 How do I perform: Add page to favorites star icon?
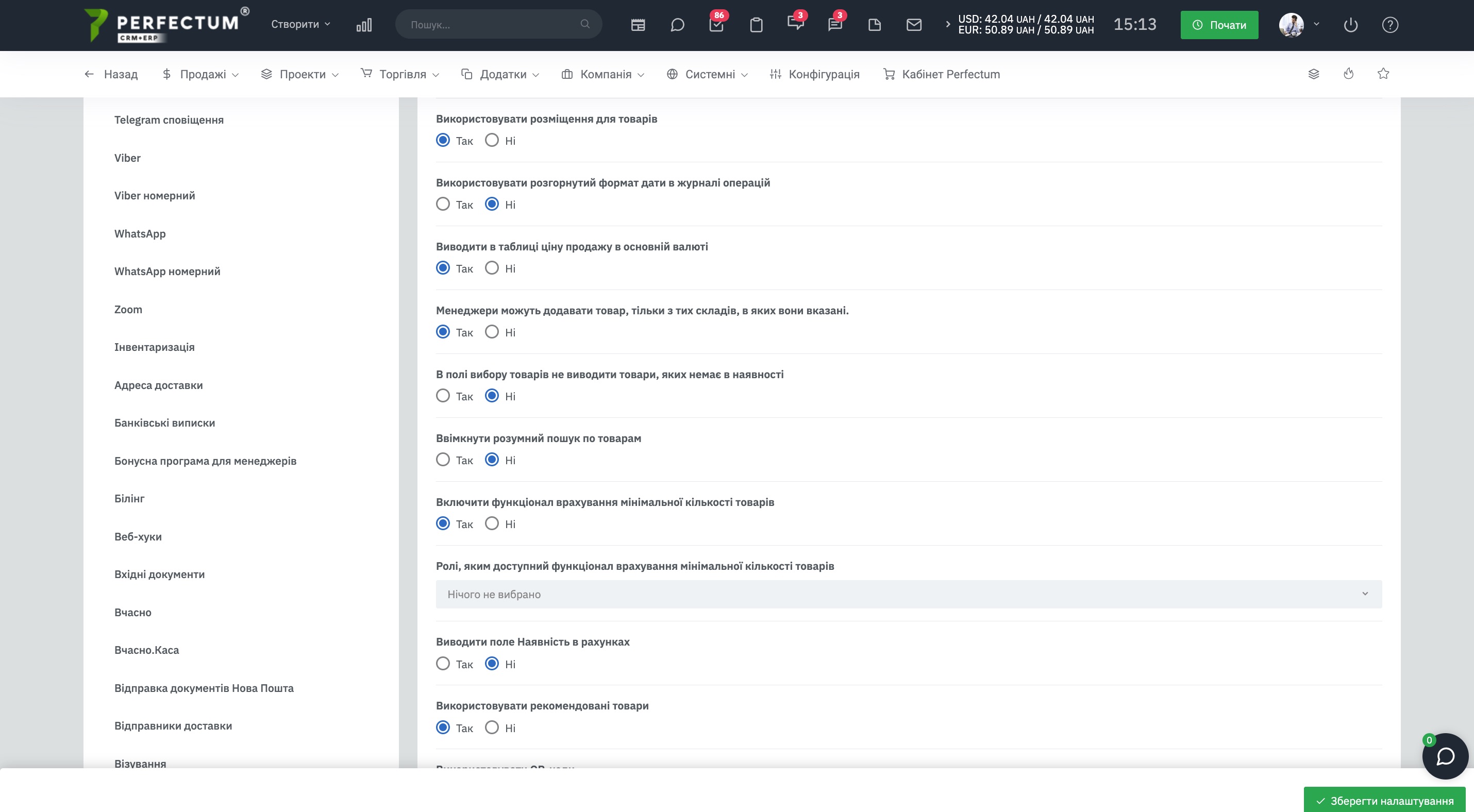pos(1383,74)
